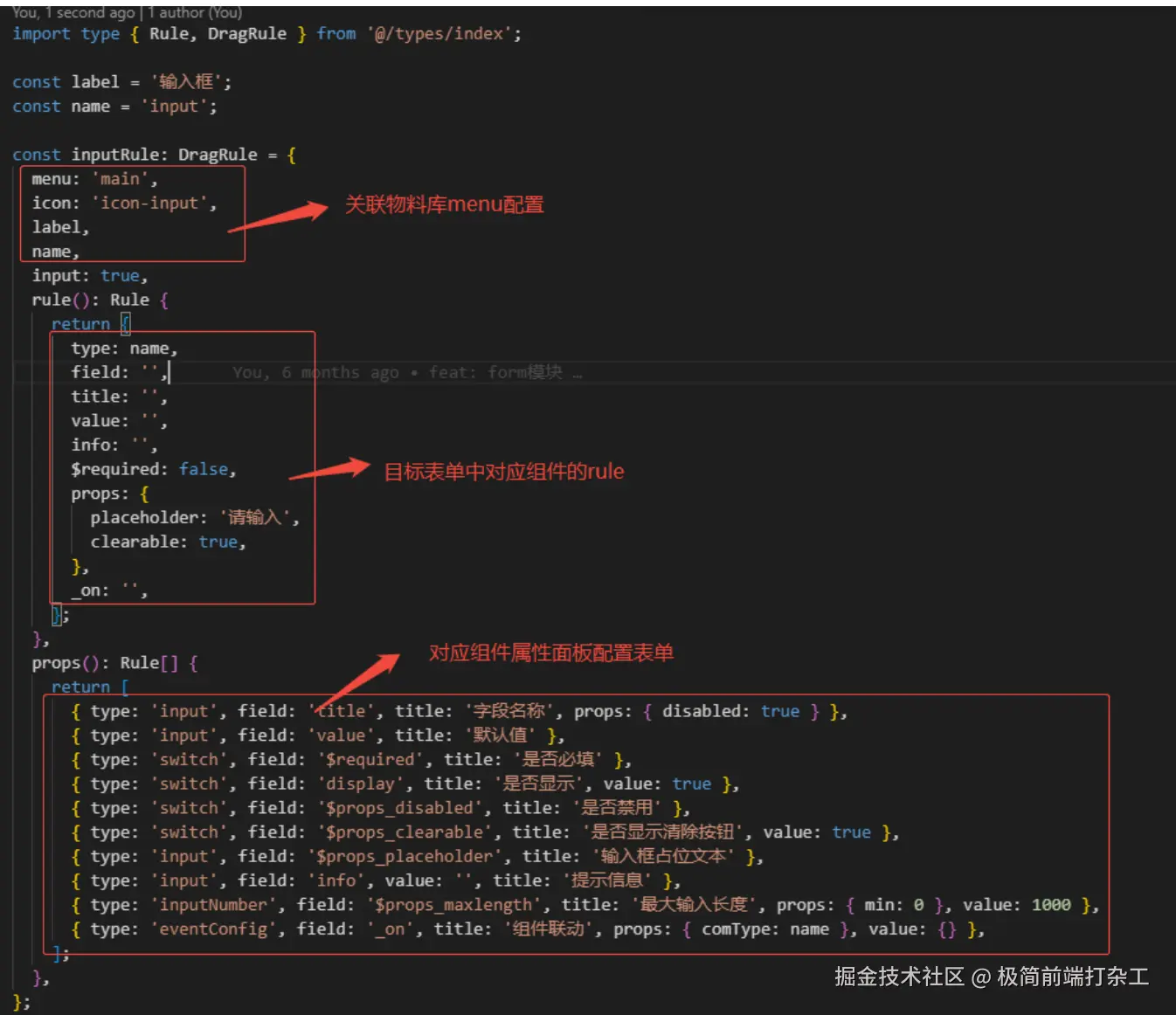The image size is (1176, 1015).
Task: Click the highlighted opening bracket after first return
Action: [125, 324]
